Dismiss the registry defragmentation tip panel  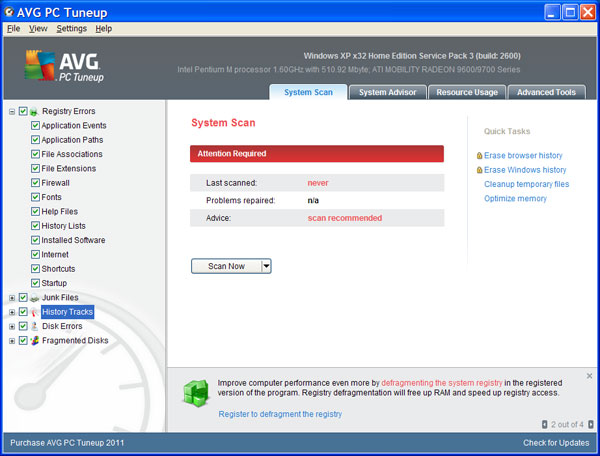coord(589,376)
